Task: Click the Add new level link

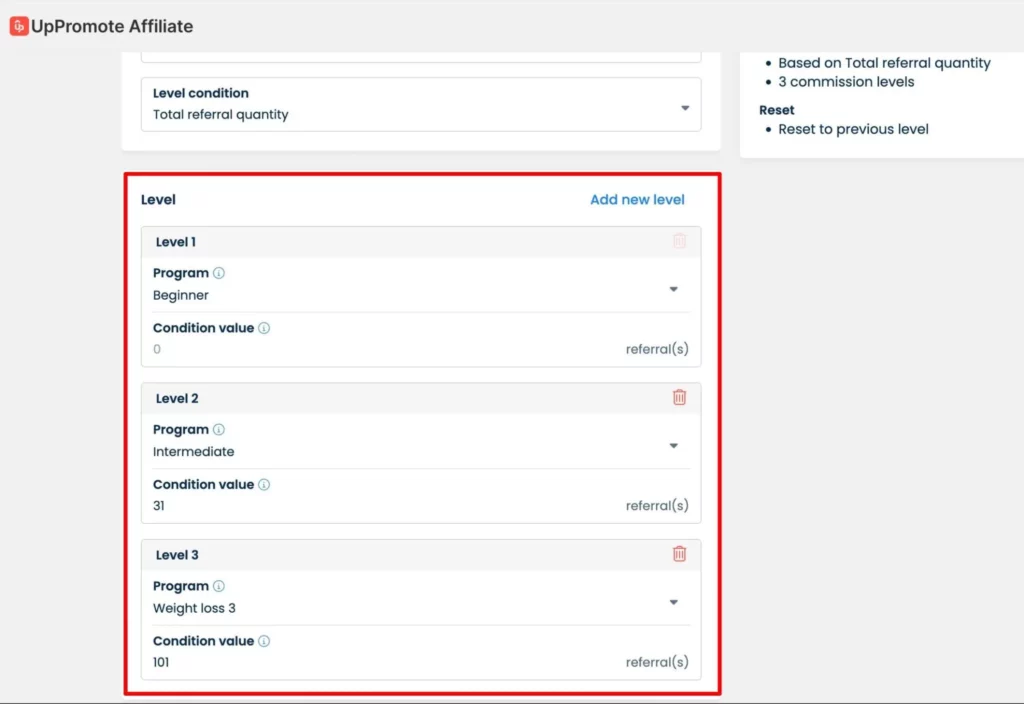Action: click(637, 200)
